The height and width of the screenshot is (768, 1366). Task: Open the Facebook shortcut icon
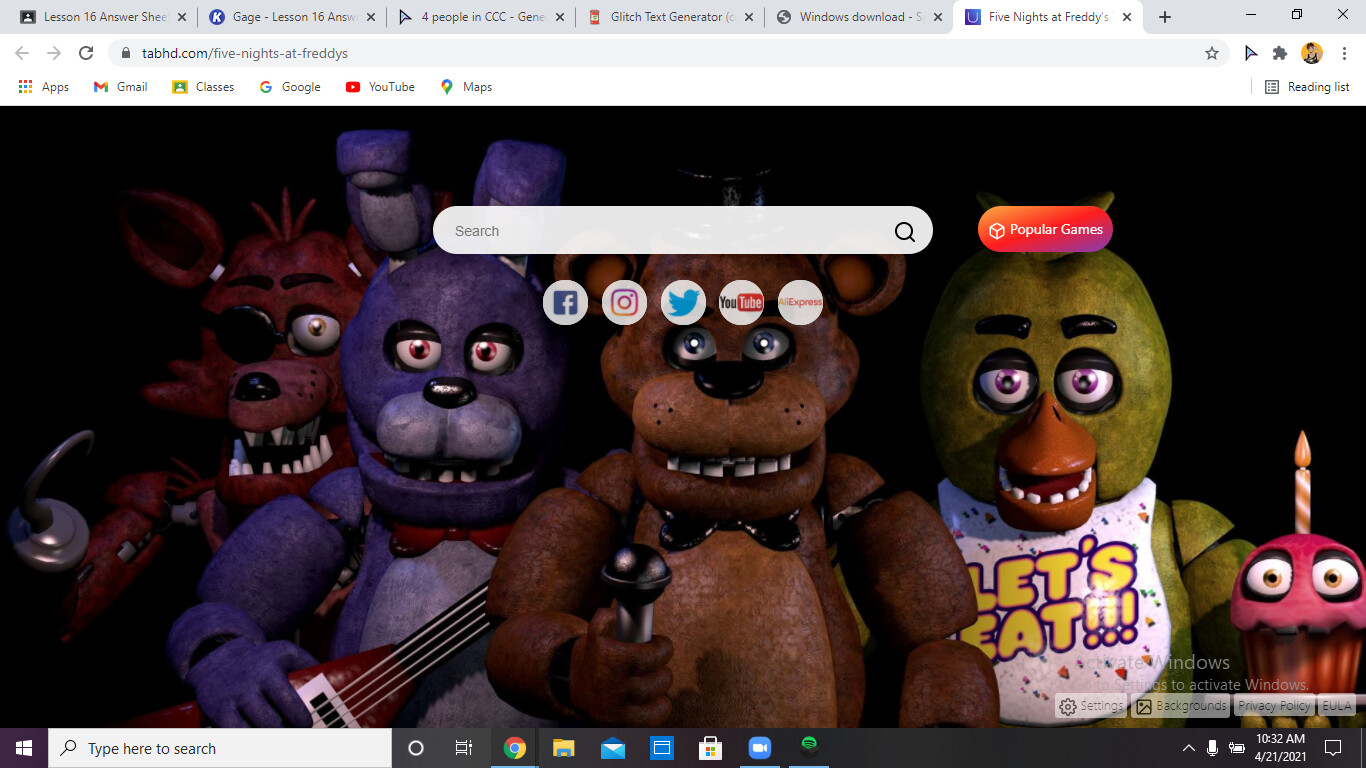(565, 302)
